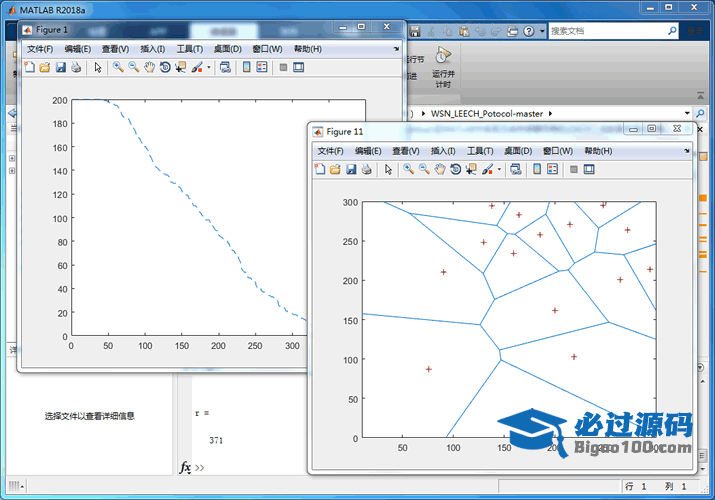
Task: Select Data Cursor tool in Figure 11
Action: [471, 170]
